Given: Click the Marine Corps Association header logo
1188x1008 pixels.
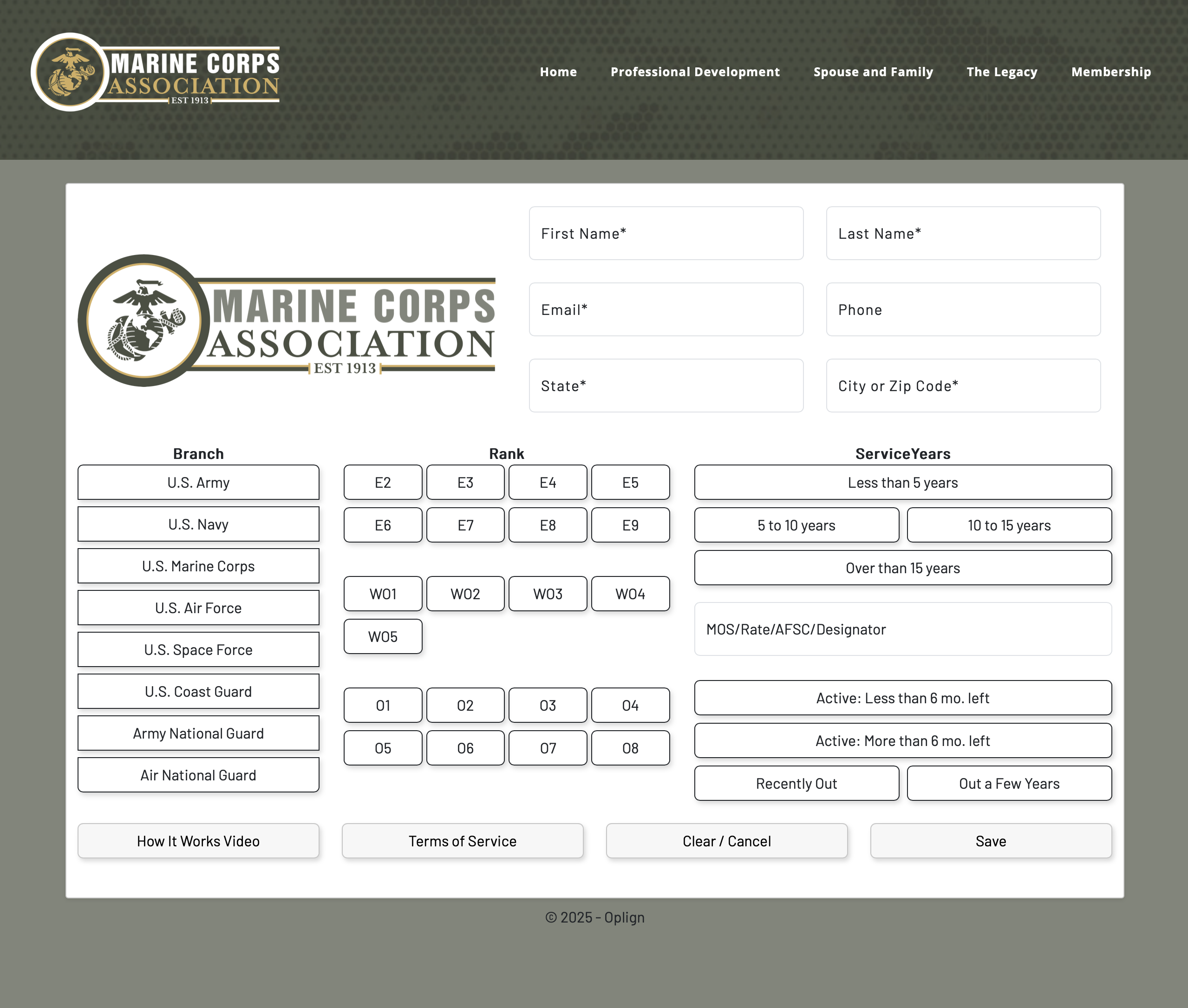Looking at the screenshot, I should [x=155, y=72].
